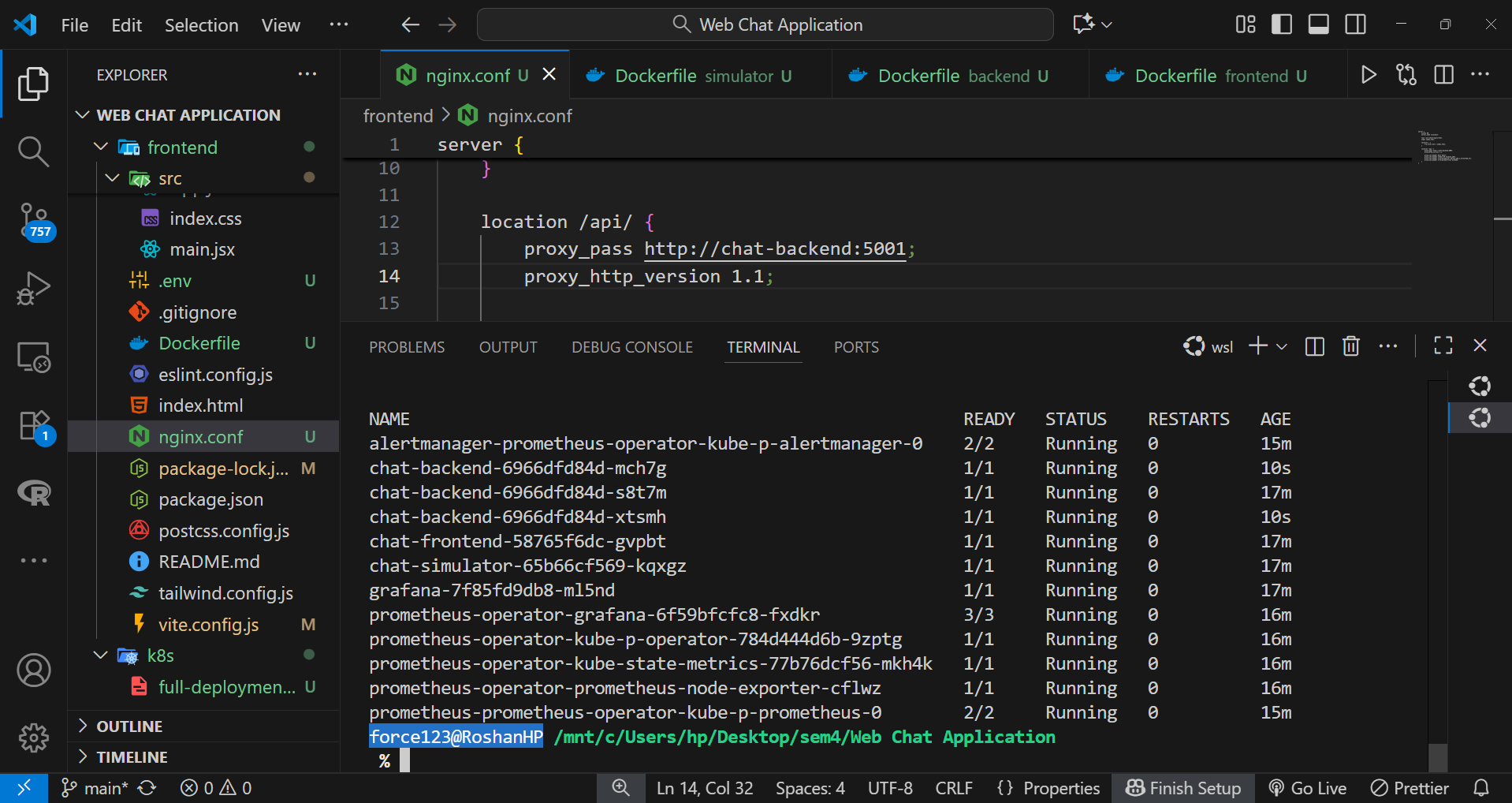The height and width of the screenshot is (803, 1512).
Task: Open the new terminal launch profile dropdown
Action: (x=1282, y=346)
